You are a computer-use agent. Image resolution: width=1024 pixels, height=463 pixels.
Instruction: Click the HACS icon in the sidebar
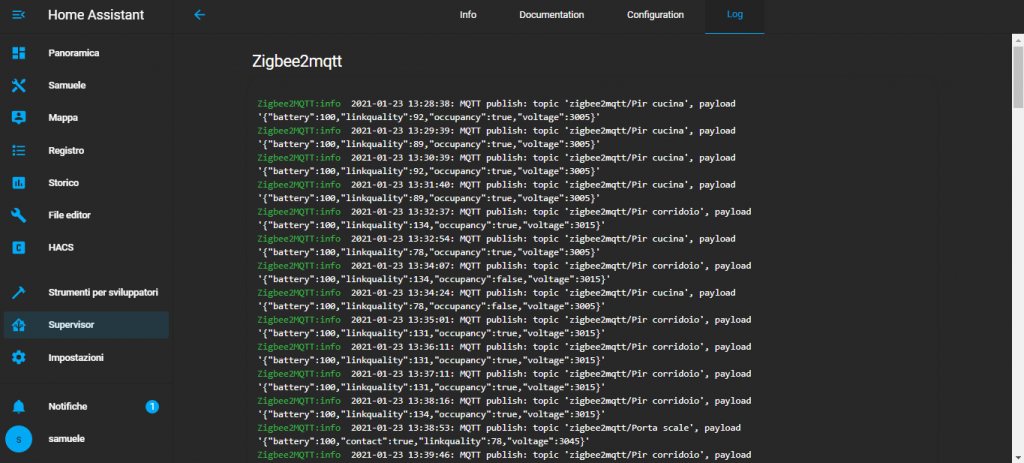pos(18,247)
